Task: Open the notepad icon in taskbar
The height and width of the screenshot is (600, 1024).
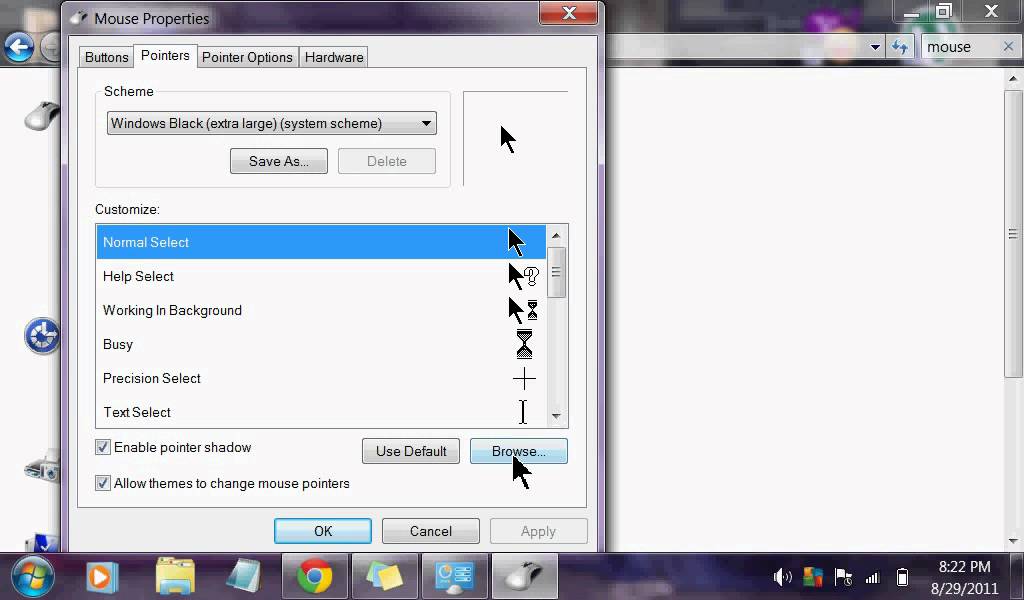Action: point(244,576)
